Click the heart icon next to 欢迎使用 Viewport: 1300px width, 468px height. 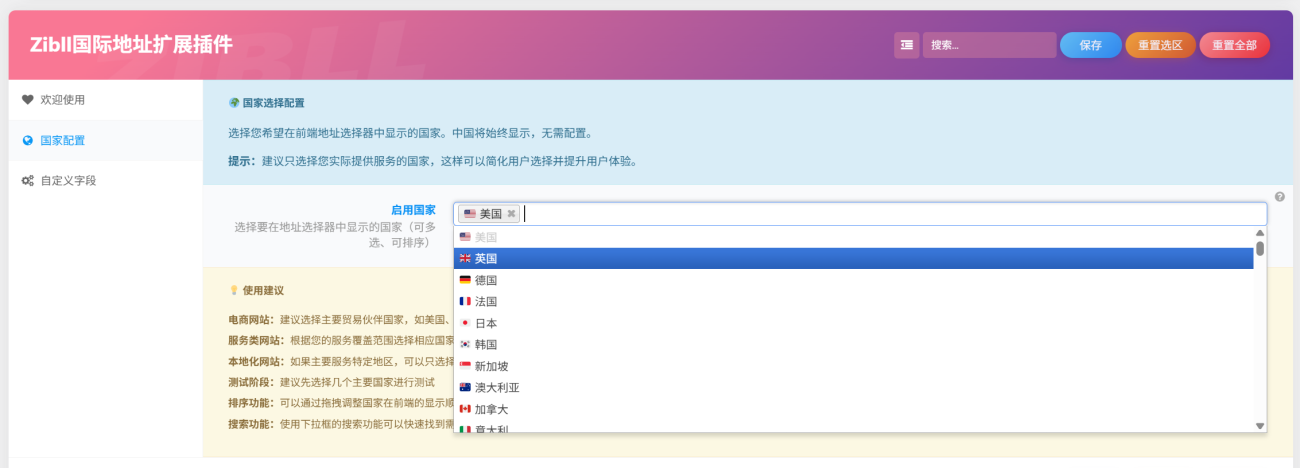[x=28, y=100]
